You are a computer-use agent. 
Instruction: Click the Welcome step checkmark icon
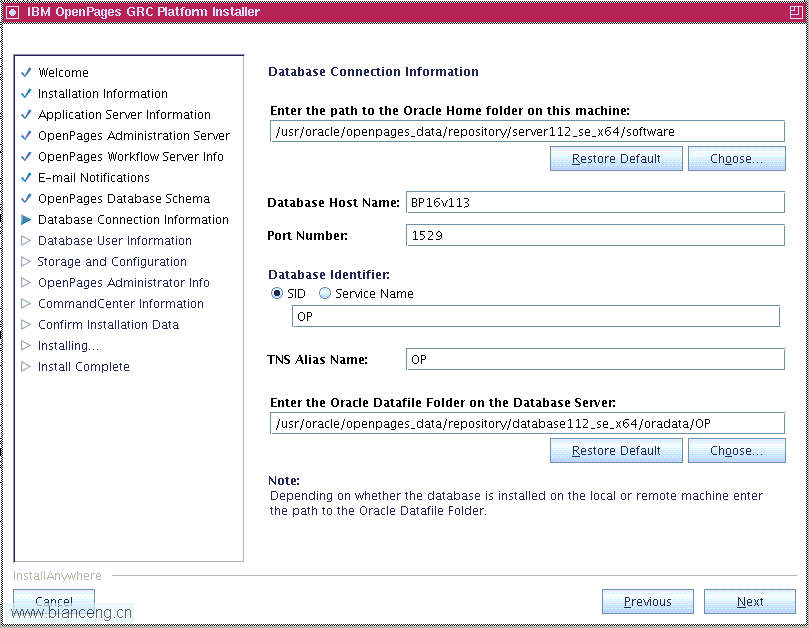pos(26,72)
